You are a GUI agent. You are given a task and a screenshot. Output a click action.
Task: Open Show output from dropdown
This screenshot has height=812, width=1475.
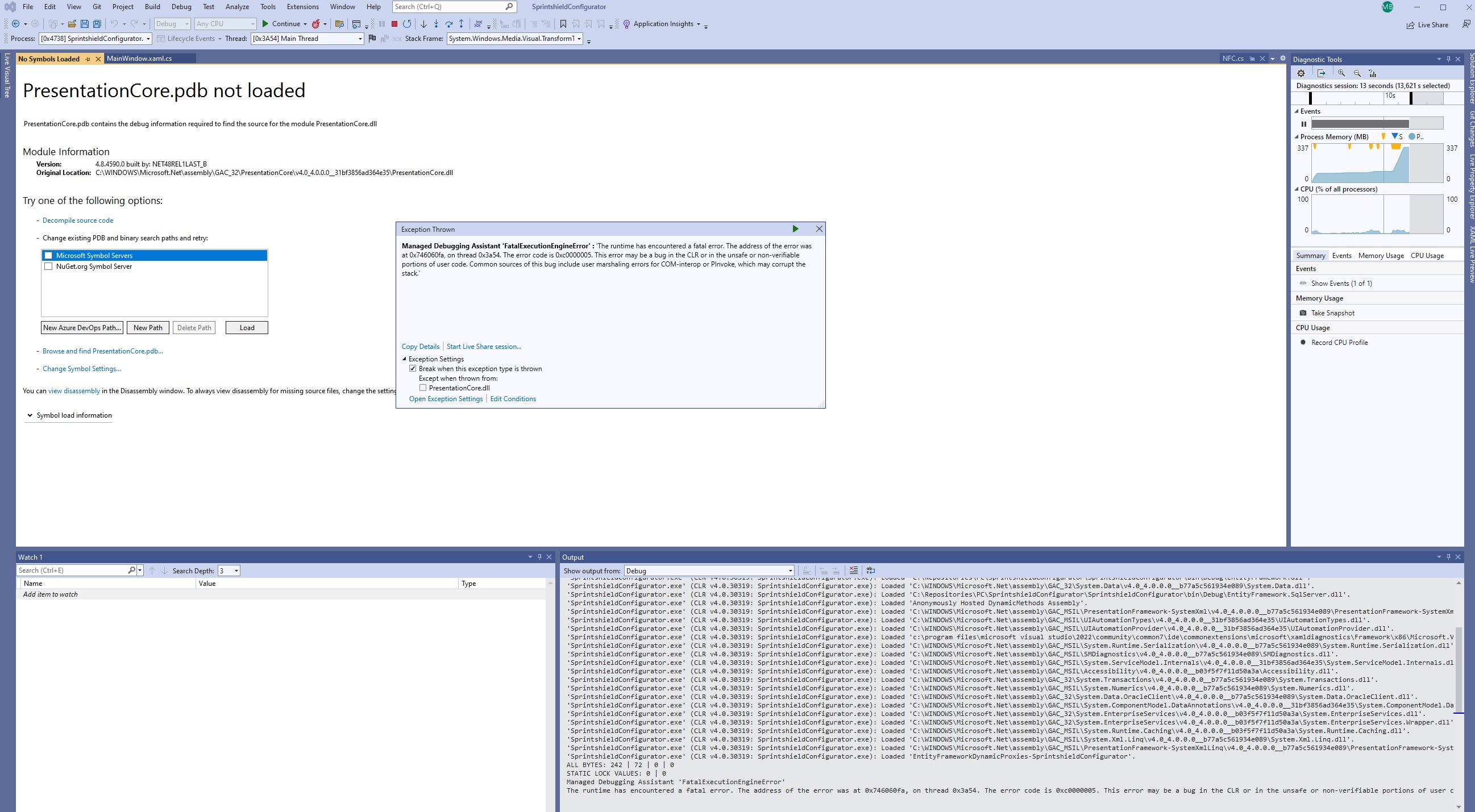[x=709, y=571]
